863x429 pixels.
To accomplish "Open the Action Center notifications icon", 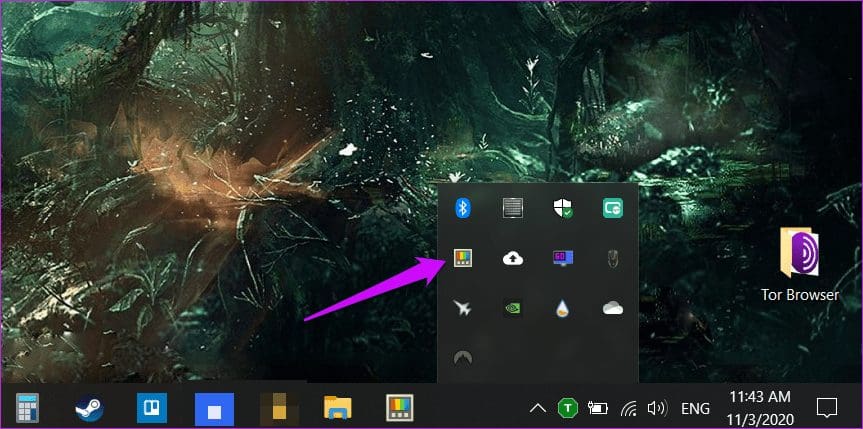I will [827, 408].
